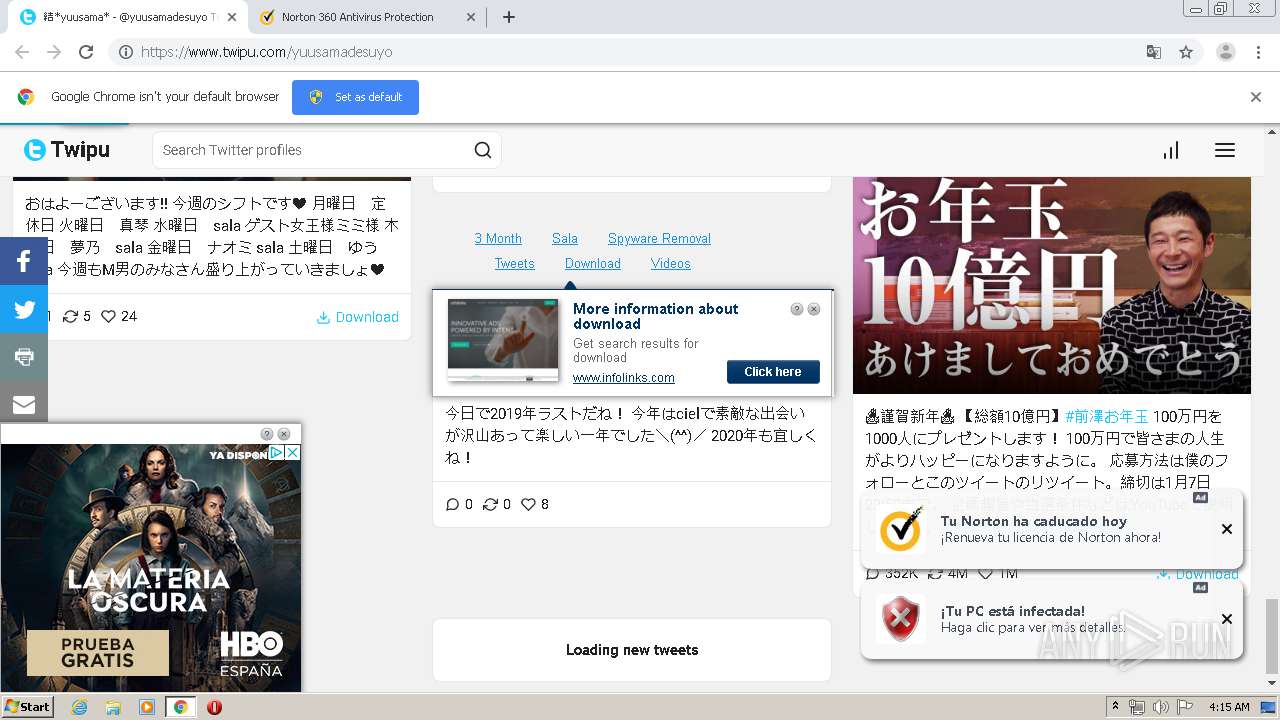Open the statistics bar chart icon

point(1171,150)
